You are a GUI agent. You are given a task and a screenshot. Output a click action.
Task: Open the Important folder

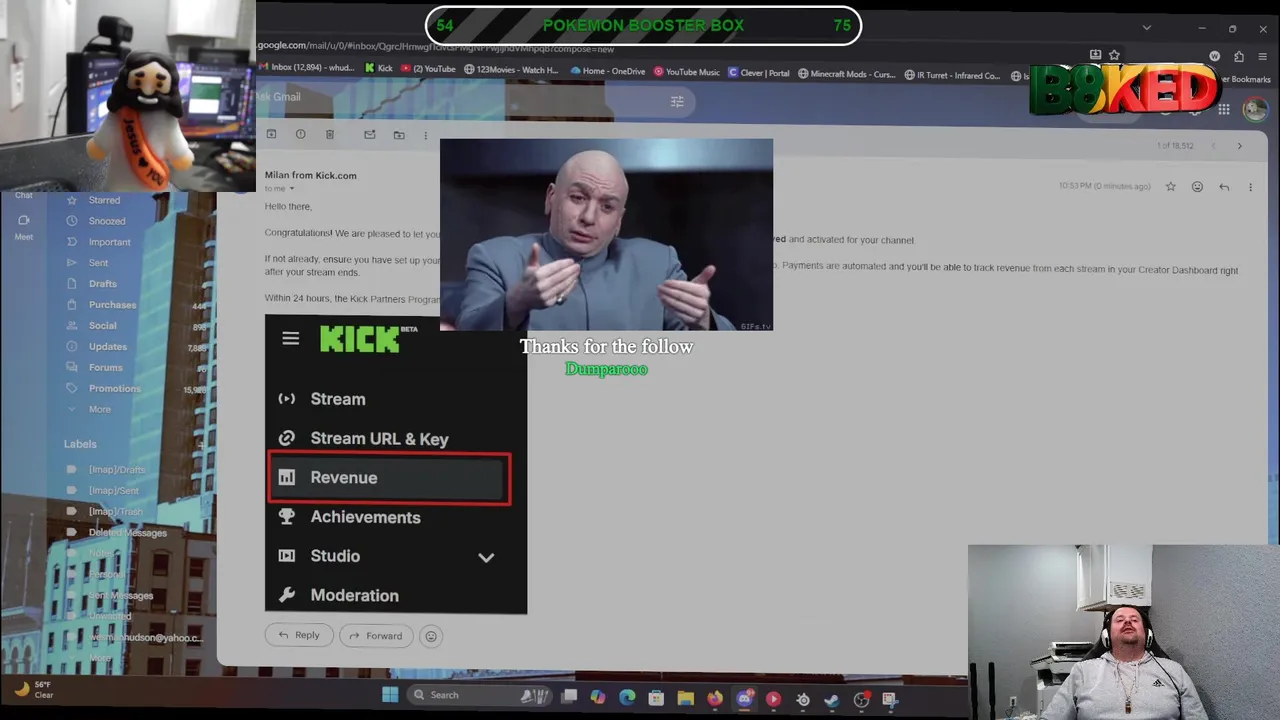tap(109, 242)
